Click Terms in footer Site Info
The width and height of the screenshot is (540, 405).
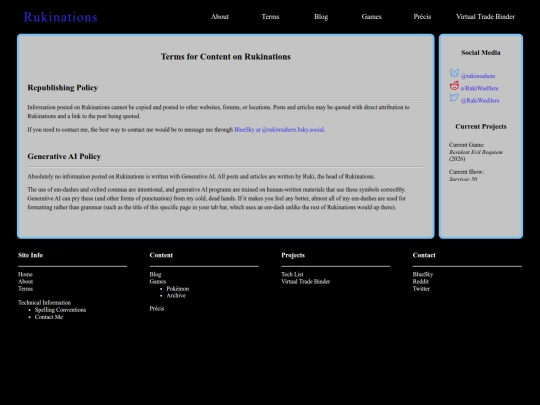[x=25, y=289]
